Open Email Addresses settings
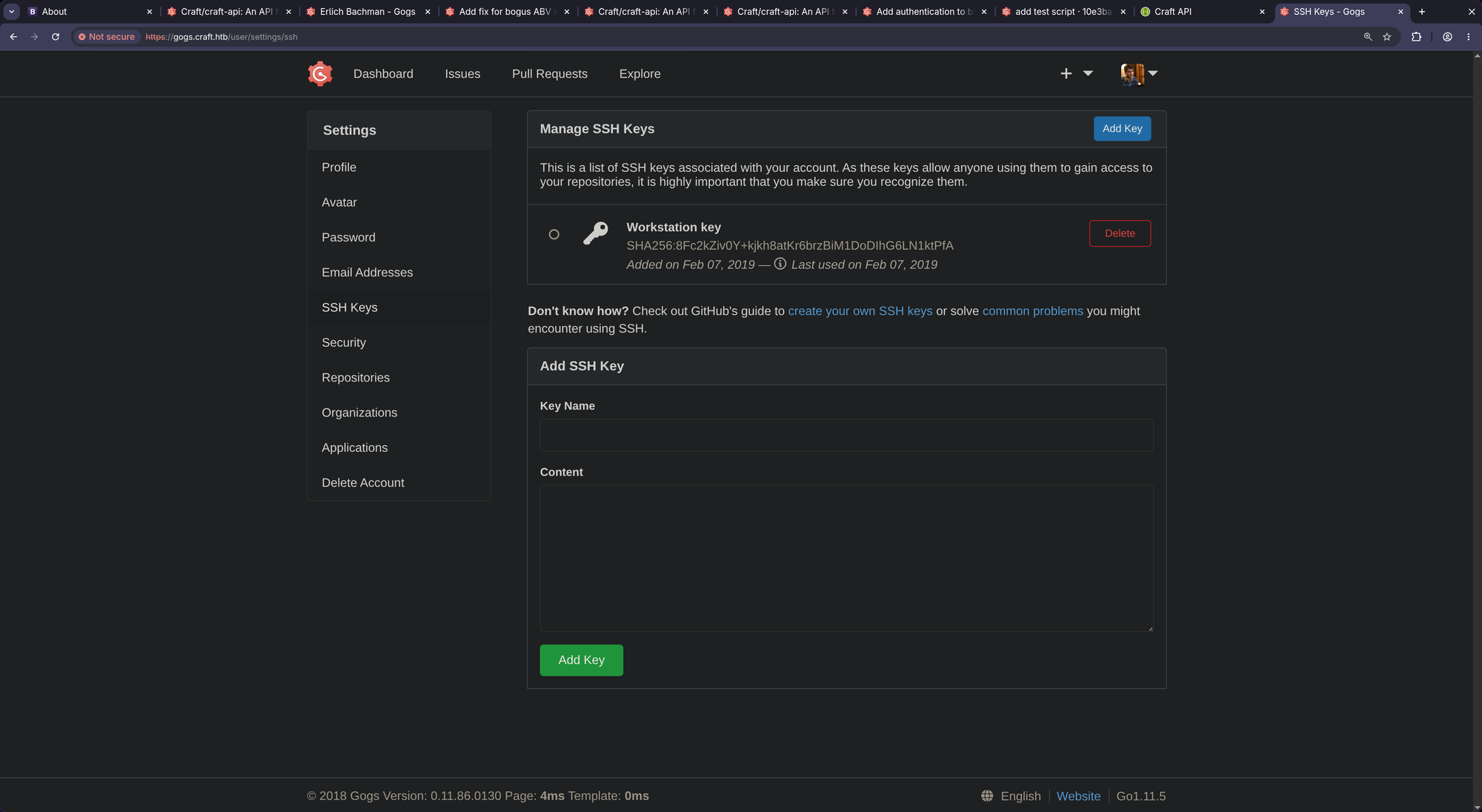The width and height of the screenshot is (1482, 812). [x=399, y=273]
